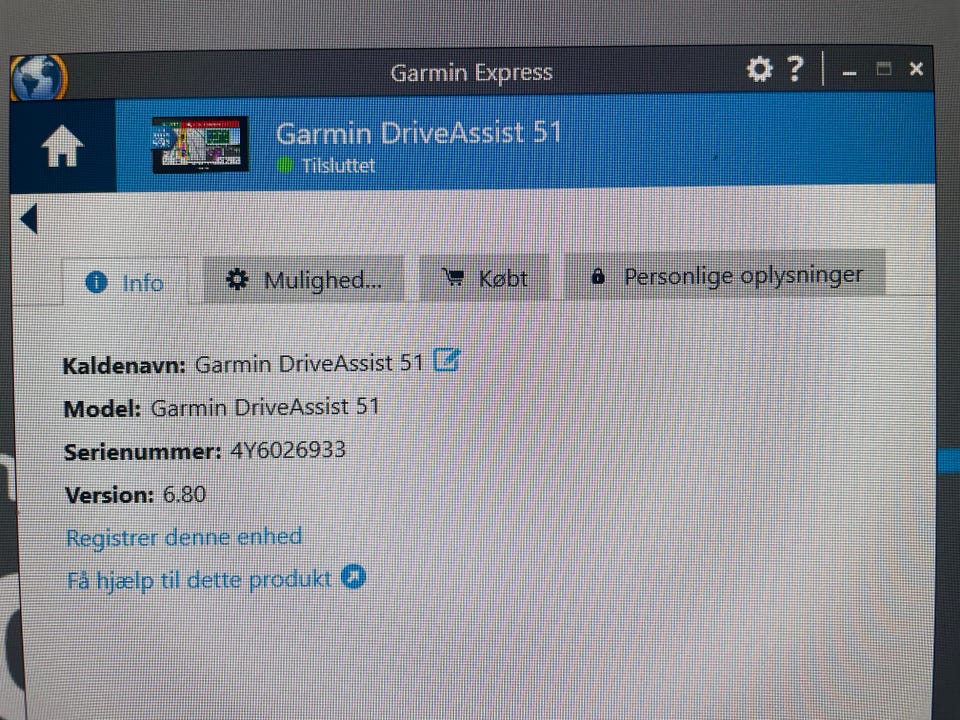960x720 pixels.
Task: Maximize the Garmin Express window
Action: pos(883,69)
